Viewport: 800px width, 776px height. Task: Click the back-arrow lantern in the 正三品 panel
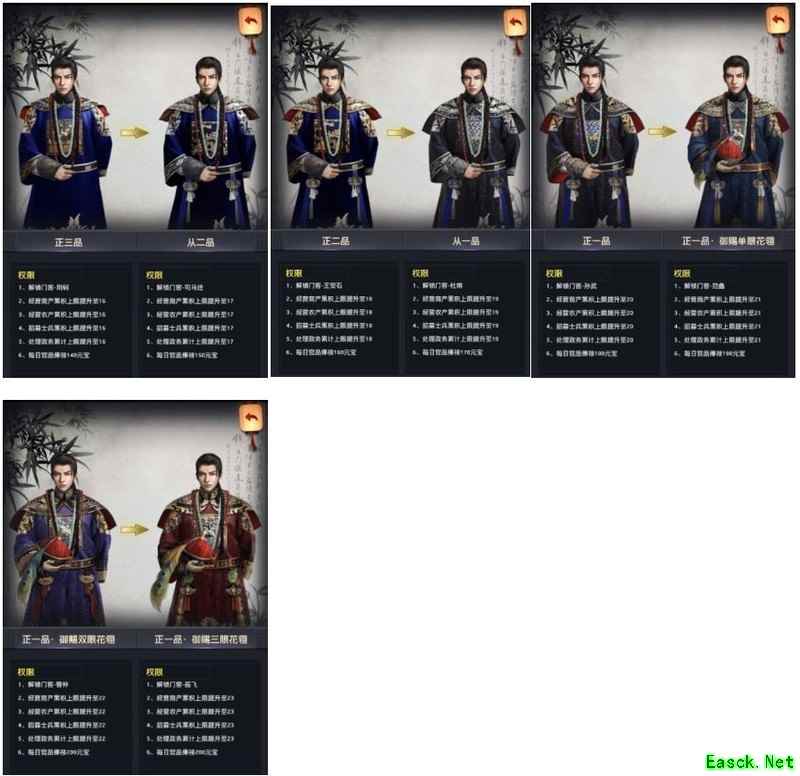tap(251, 22)
